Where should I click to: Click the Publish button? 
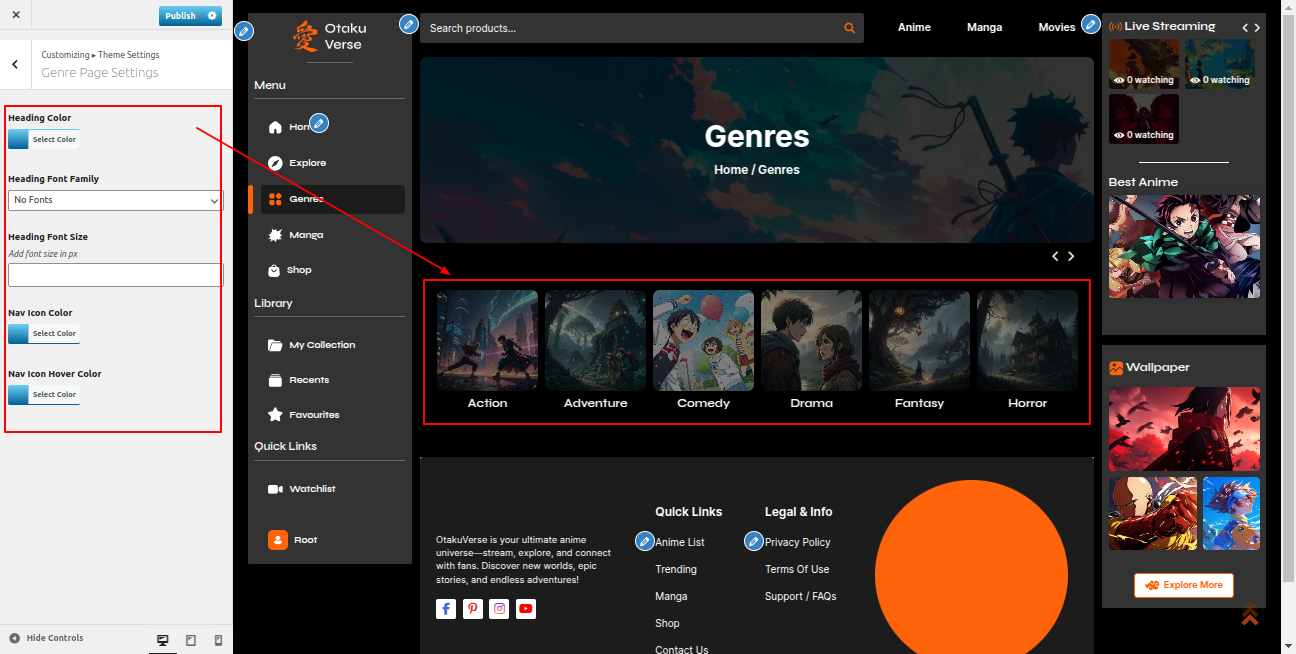tap(181, 16)
